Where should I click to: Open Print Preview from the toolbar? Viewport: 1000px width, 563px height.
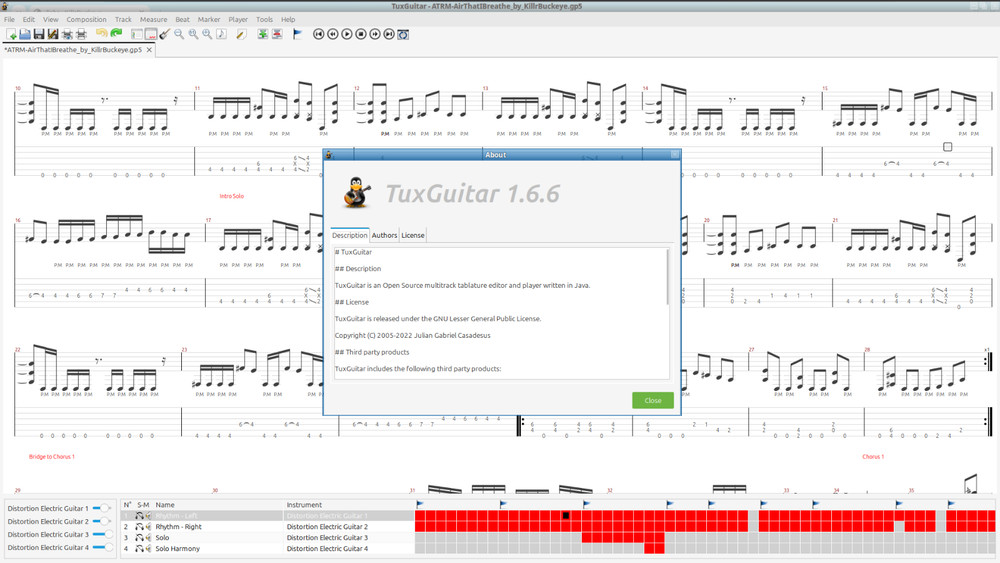click(67, 34)
